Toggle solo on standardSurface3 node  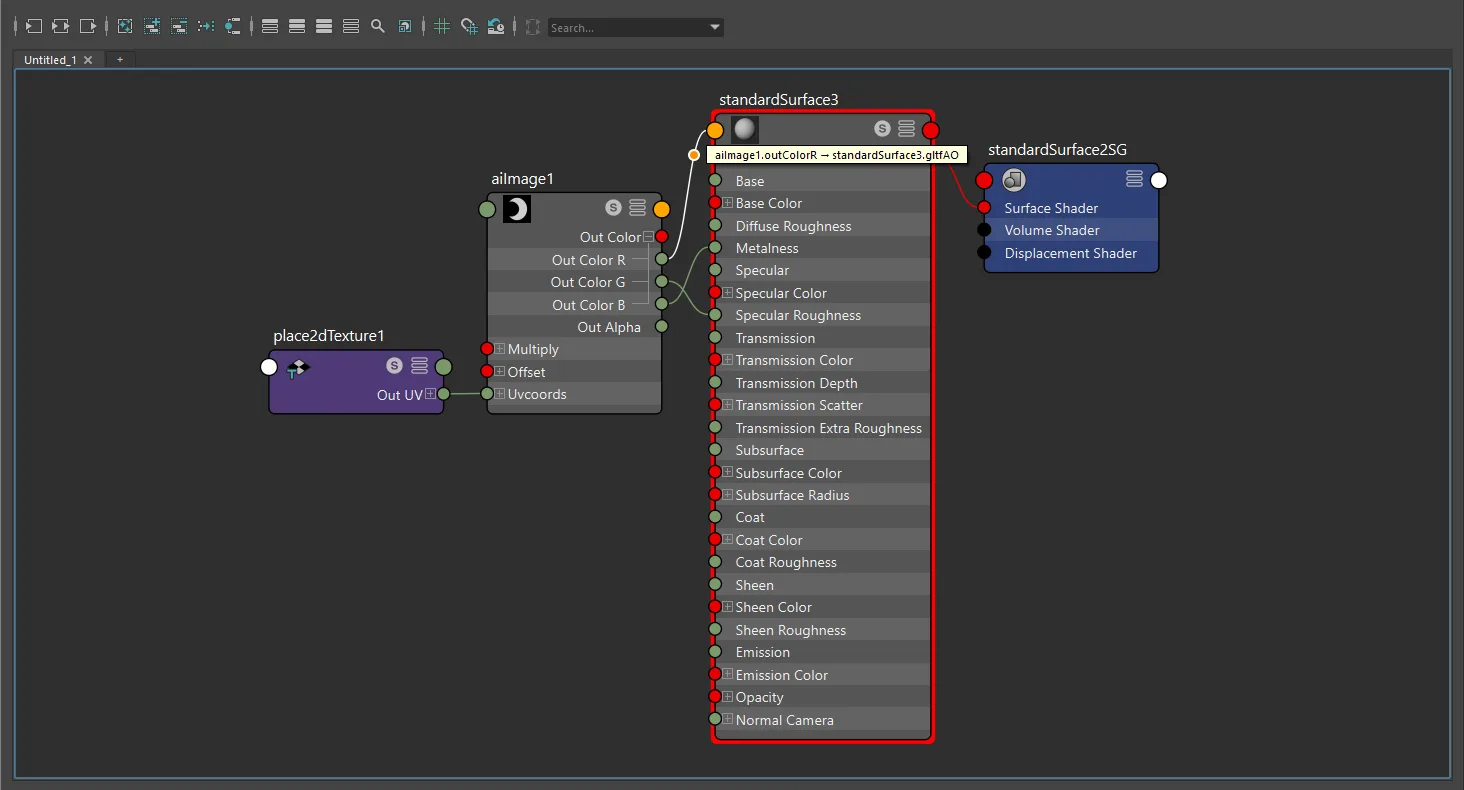[882, 129]
